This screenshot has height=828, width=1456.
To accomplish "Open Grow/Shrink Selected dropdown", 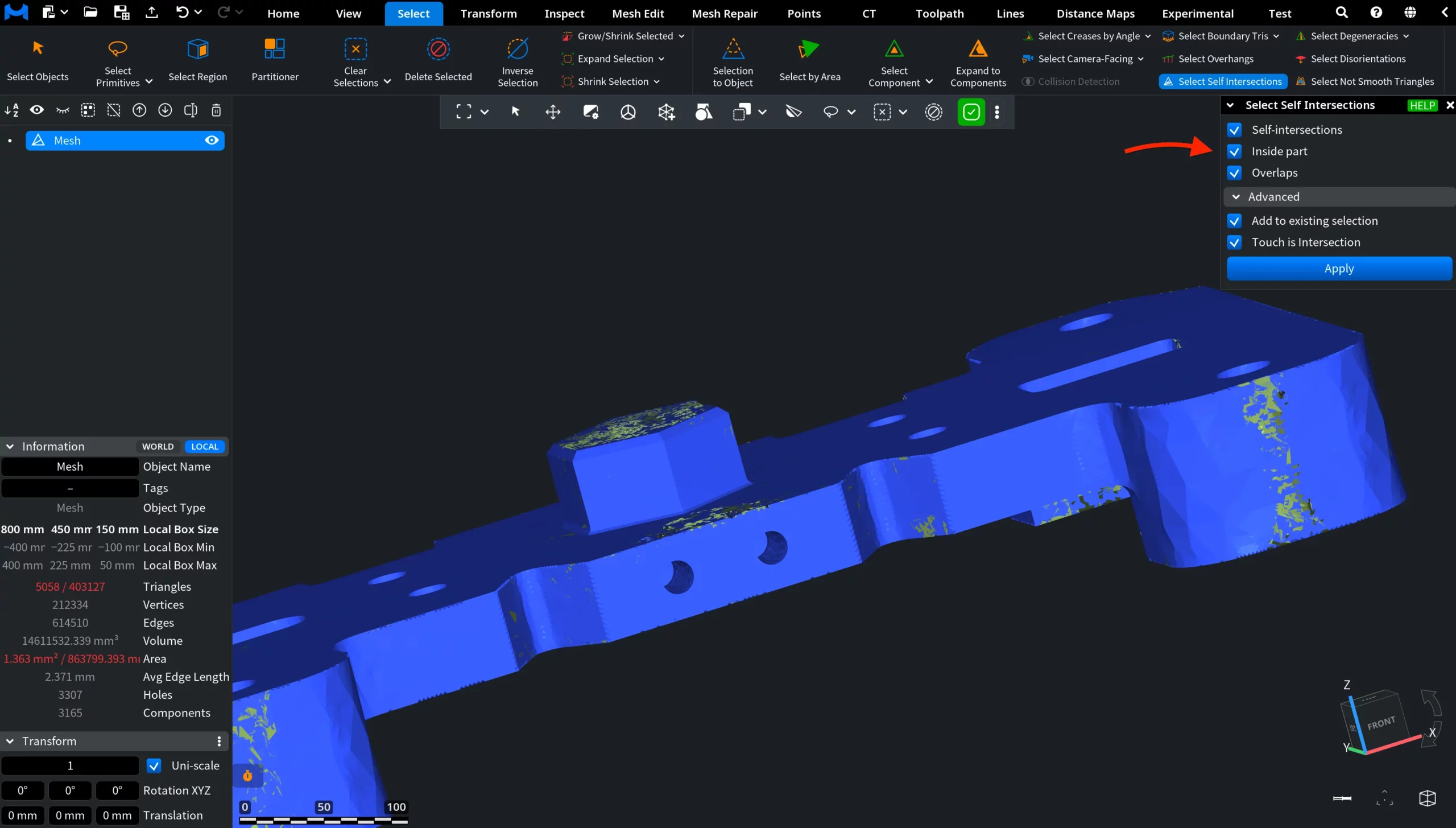I will point(681,36).
